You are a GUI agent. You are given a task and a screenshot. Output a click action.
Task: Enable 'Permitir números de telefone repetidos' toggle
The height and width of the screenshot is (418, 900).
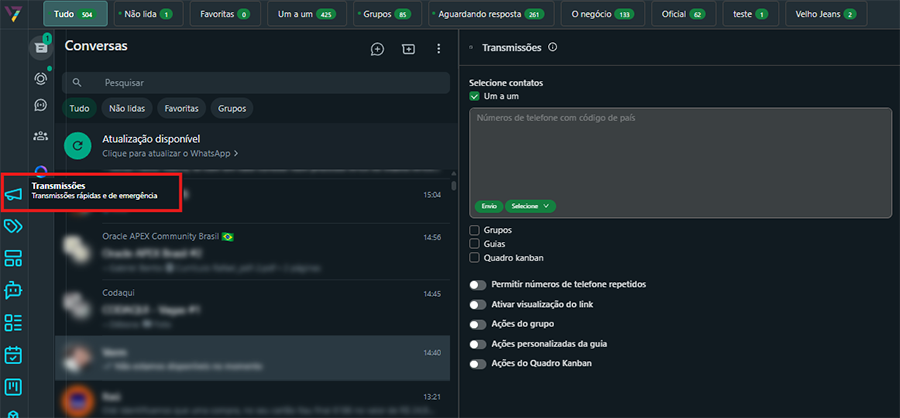(x=478, y=285)
